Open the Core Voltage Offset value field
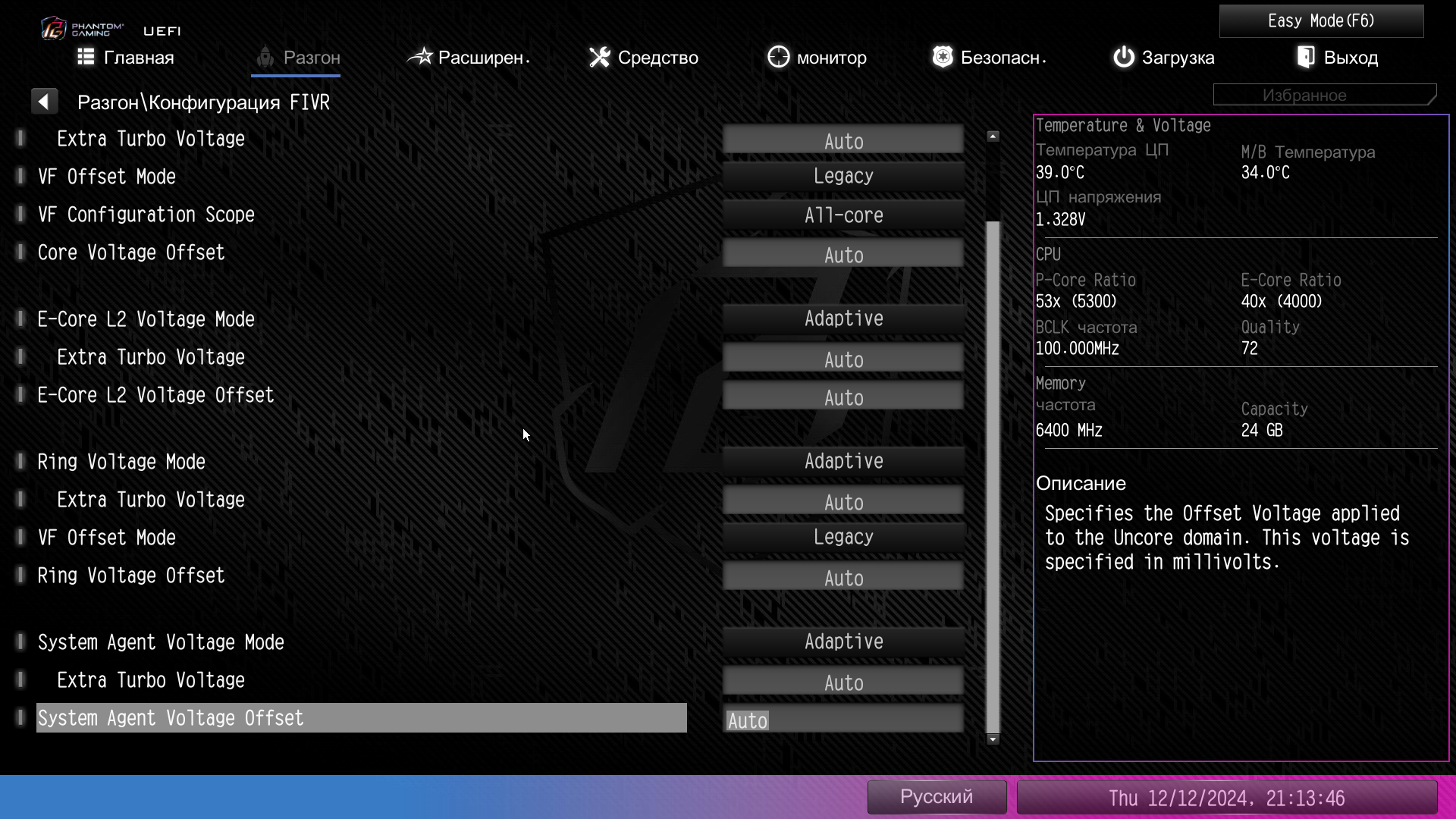Viewport: 1456px width, 819px height. tap(843, 255)
